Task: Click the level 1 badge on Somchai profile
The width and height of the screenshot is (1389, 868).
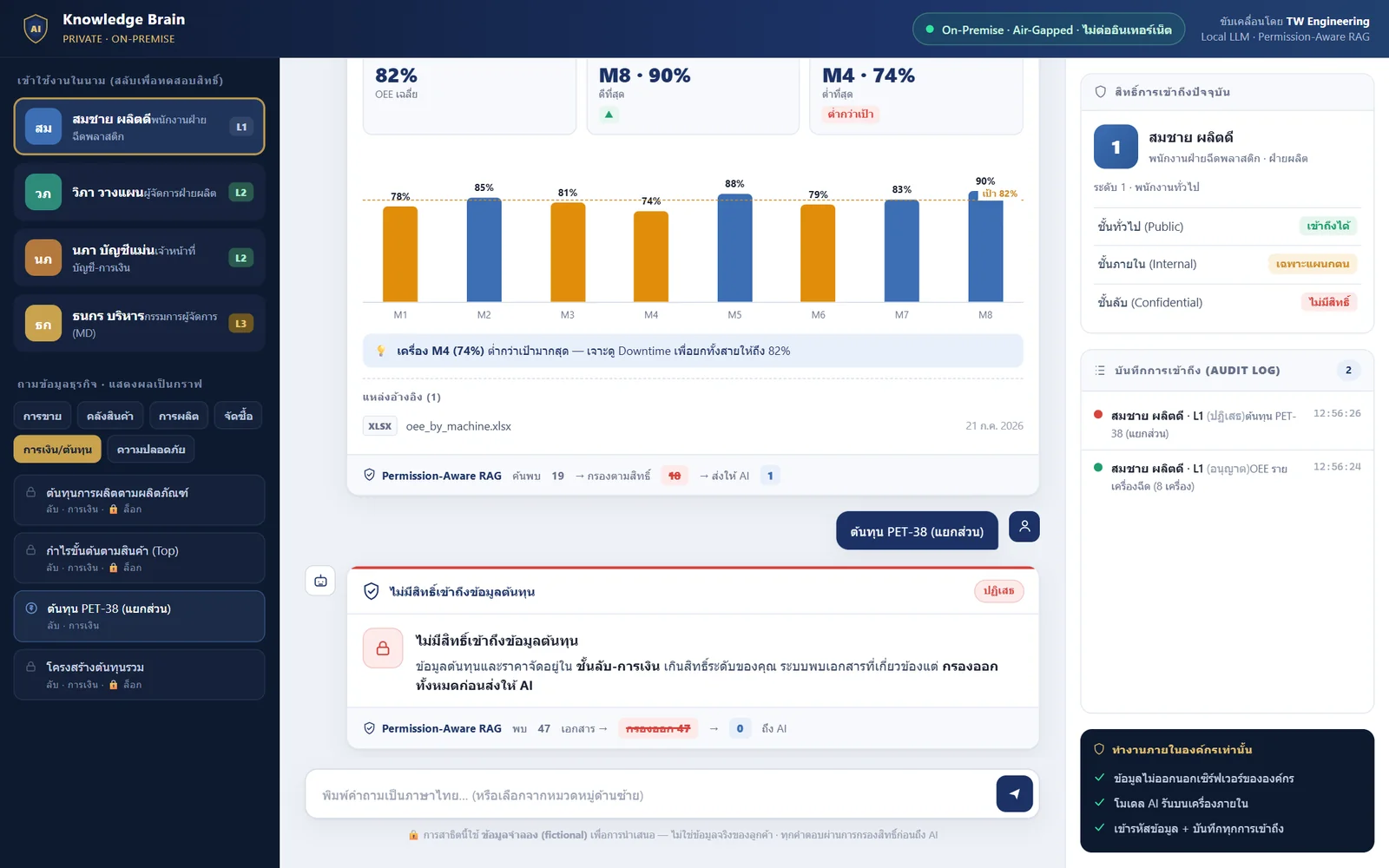Action: pos(1116,147)
